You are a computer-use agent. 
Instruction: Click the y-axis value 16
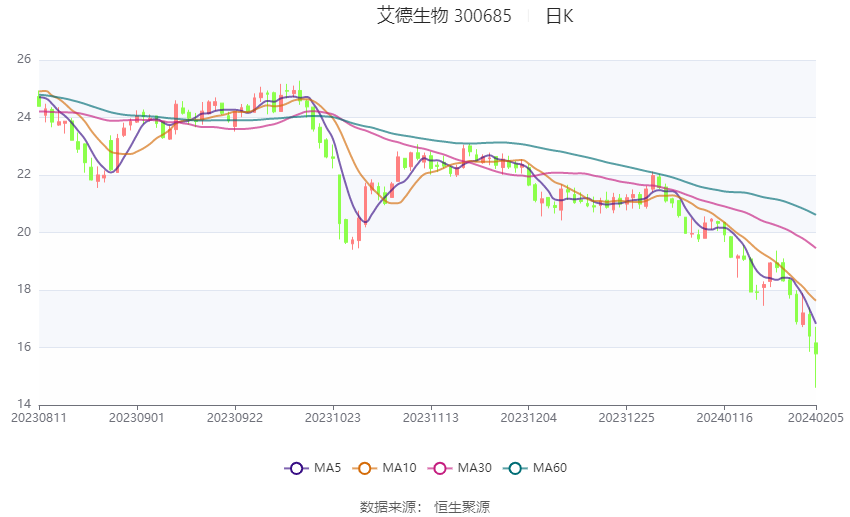[24, 347]
